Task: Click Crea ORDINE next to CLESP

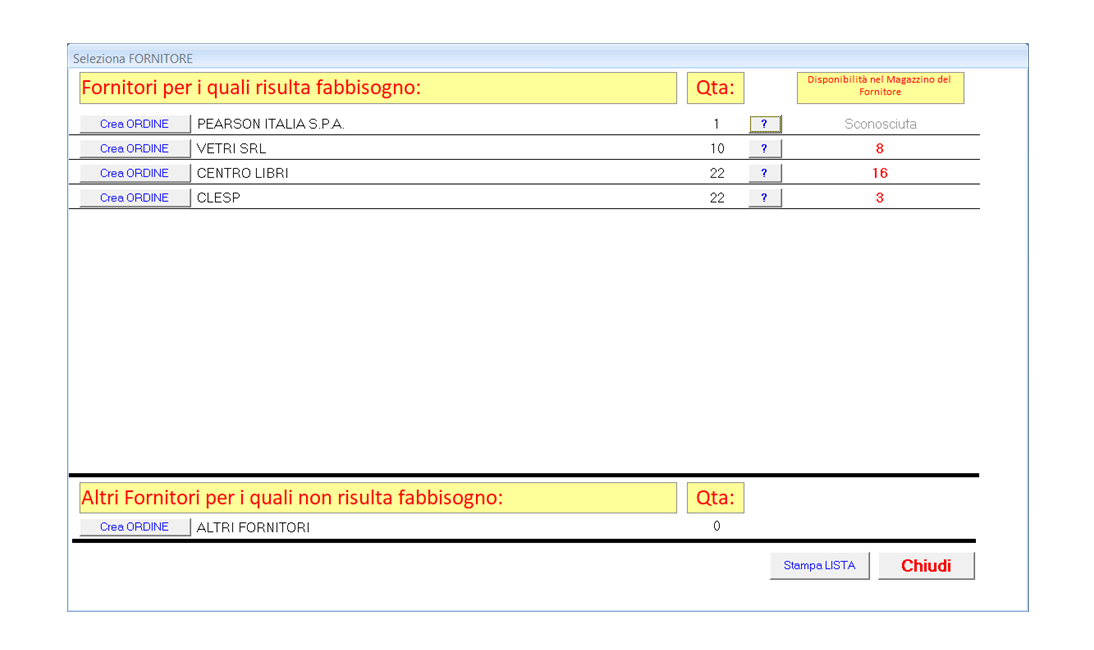Action: tap(135, 198)
